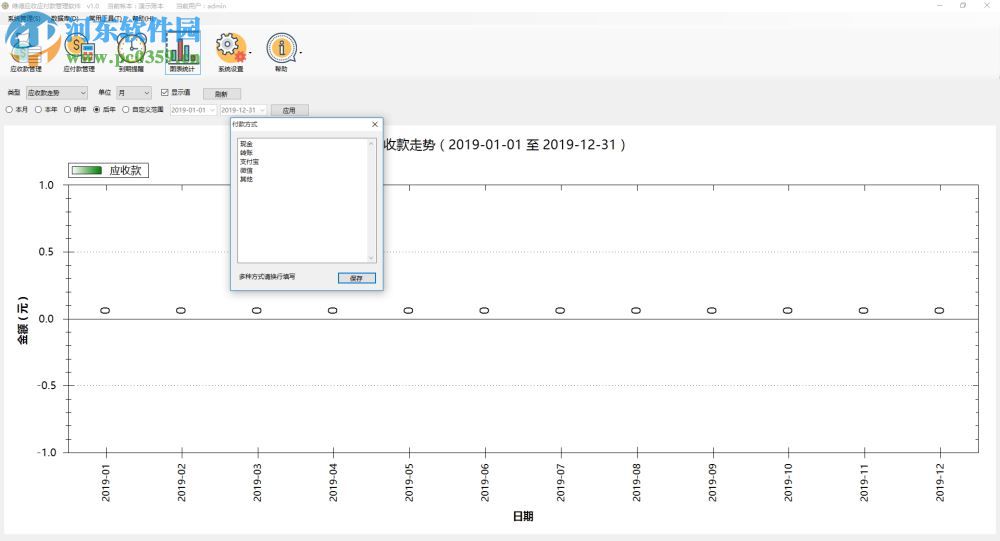
Task: Click the 转账 line in payment list
Action: [x=246, y=153]
